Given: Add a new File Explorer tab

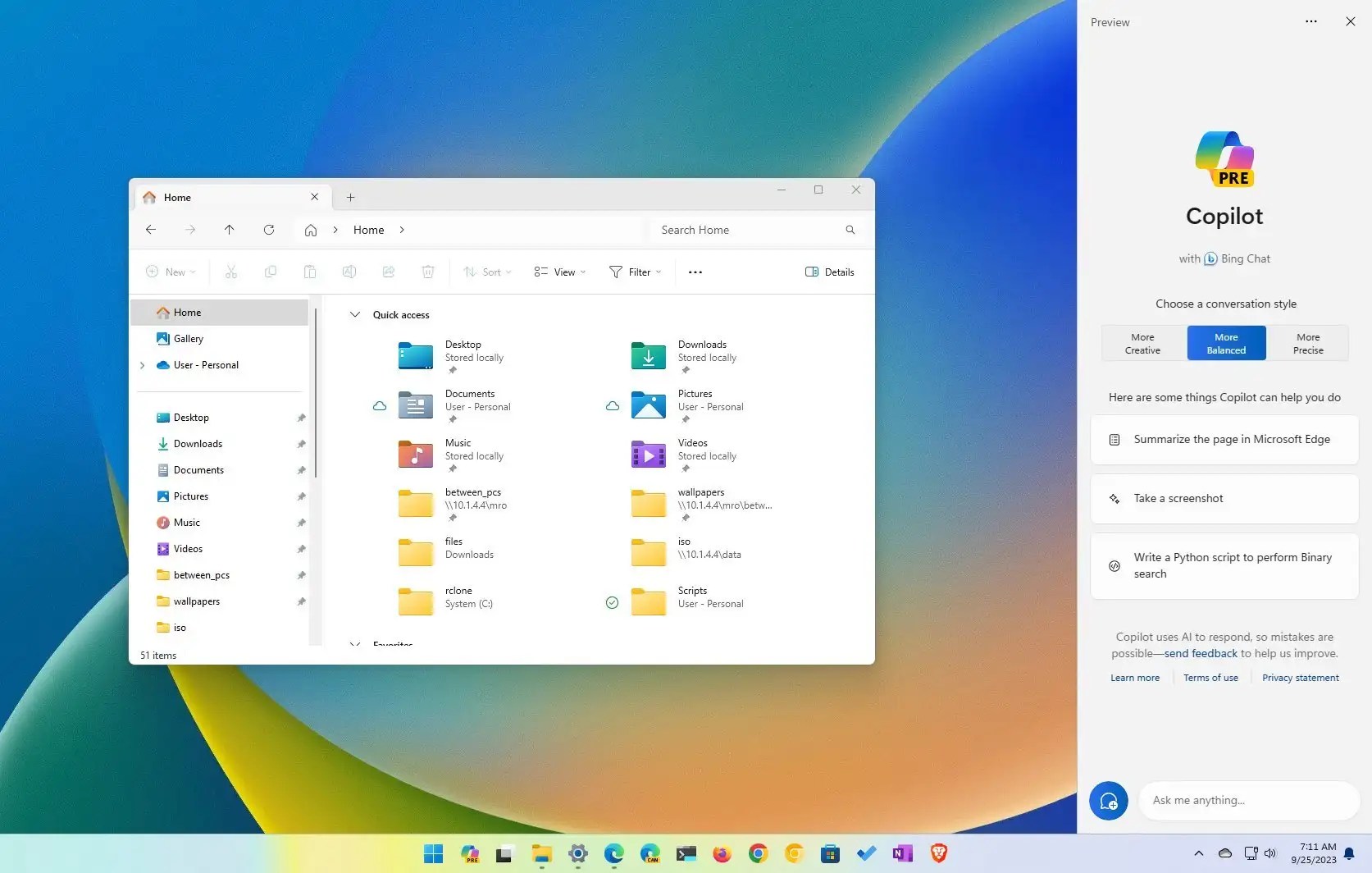Looking at the screenshot, I should coord(350,197).
